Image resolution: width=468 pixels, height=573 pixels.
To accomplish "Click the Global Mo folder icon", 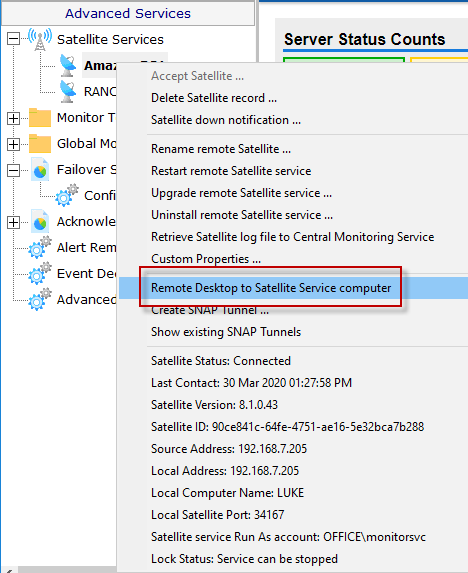I will click(x=40, y=144).
